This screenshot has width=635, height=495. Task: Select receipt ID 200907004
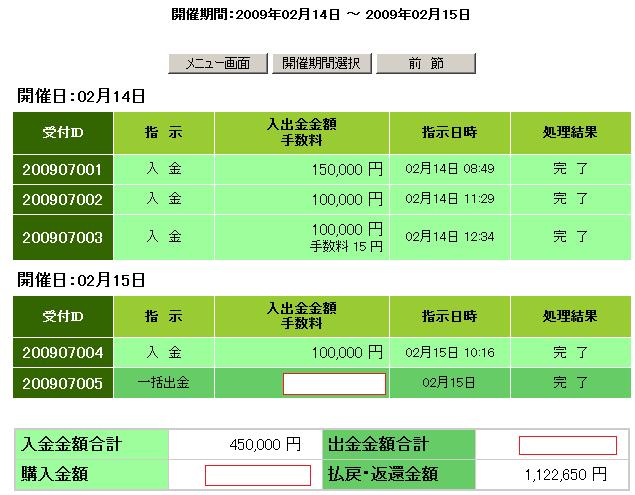coord(63,352)
